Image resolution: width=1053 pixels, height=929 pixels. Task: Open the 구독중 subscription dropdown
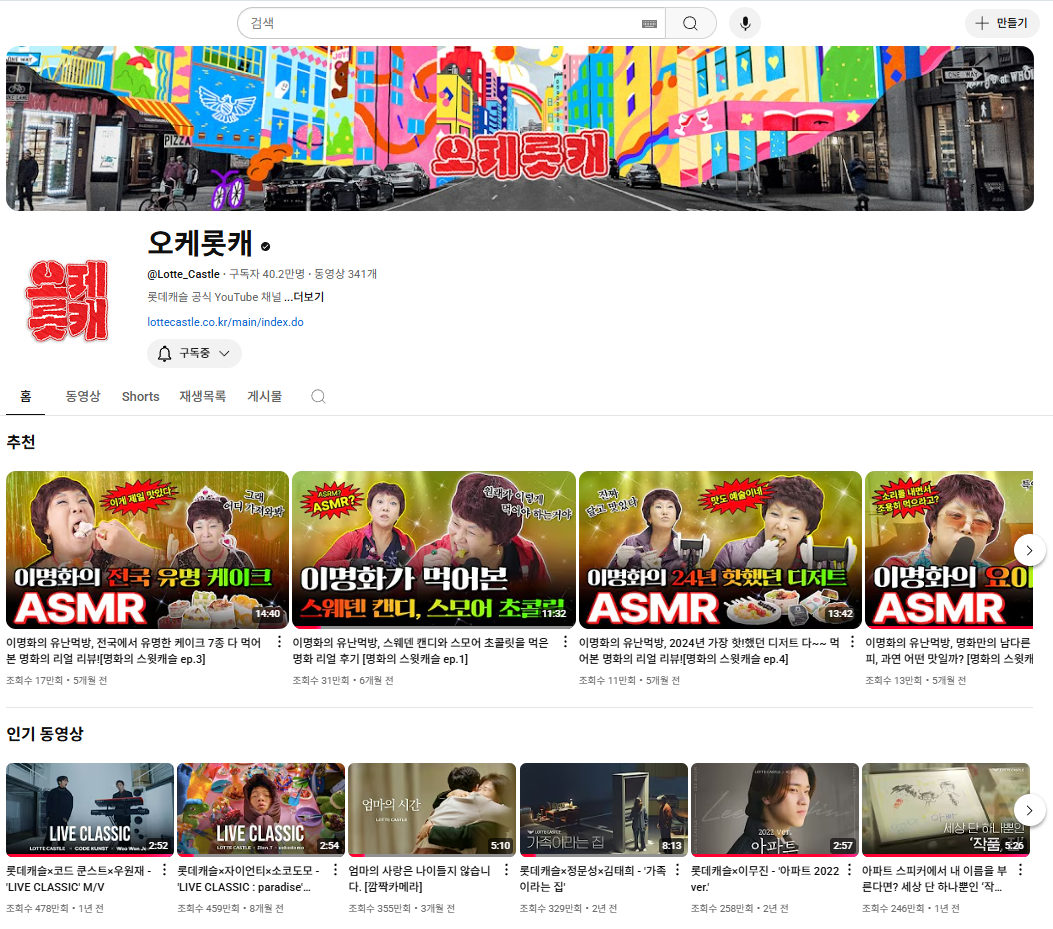(x=194, y=353)
